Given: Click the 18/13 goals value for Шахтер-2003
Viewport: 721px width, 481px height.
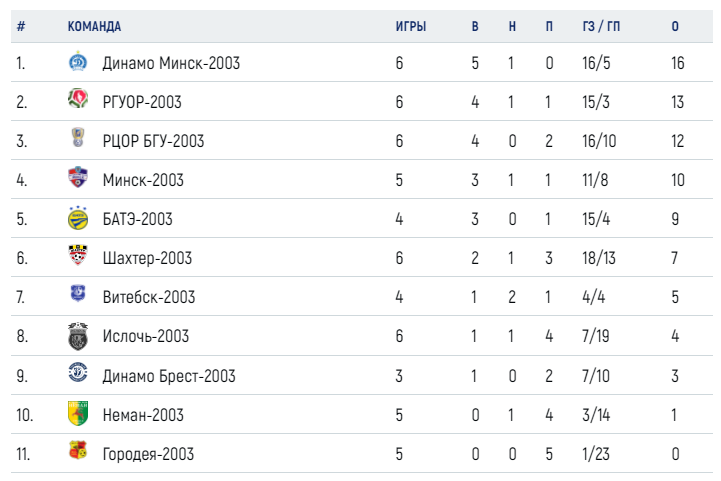Looking at the screenshot, I should click(599, 258).
